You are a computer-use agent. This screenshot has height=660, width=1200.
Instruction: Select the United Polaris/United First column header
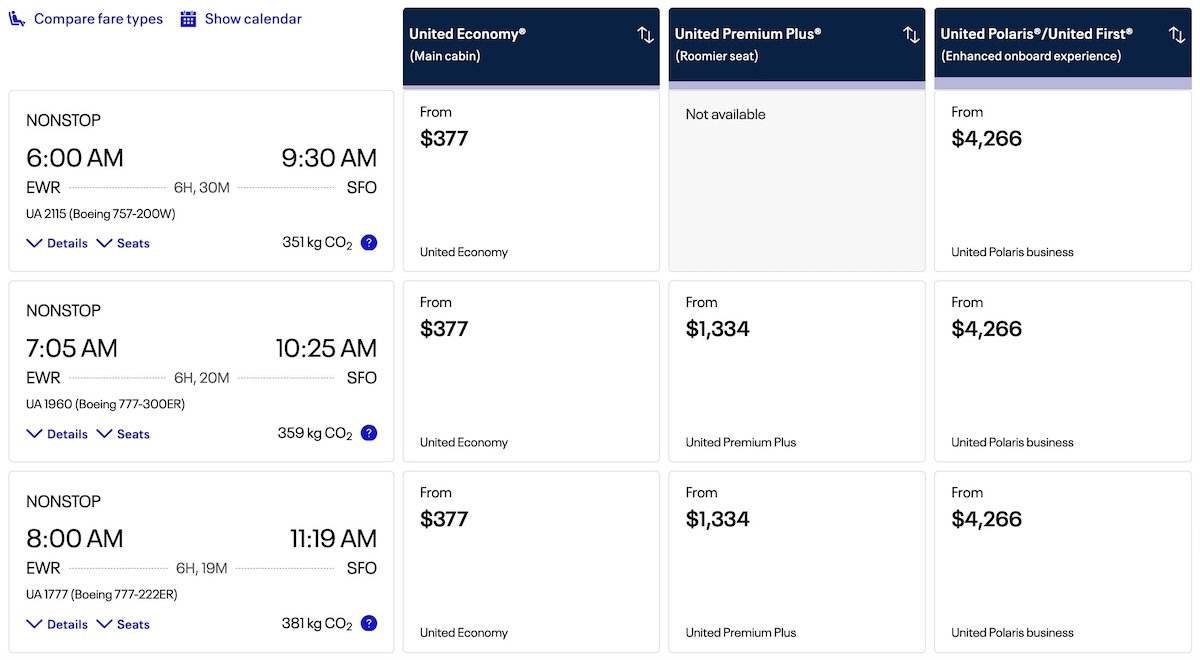coord(1050,45)
